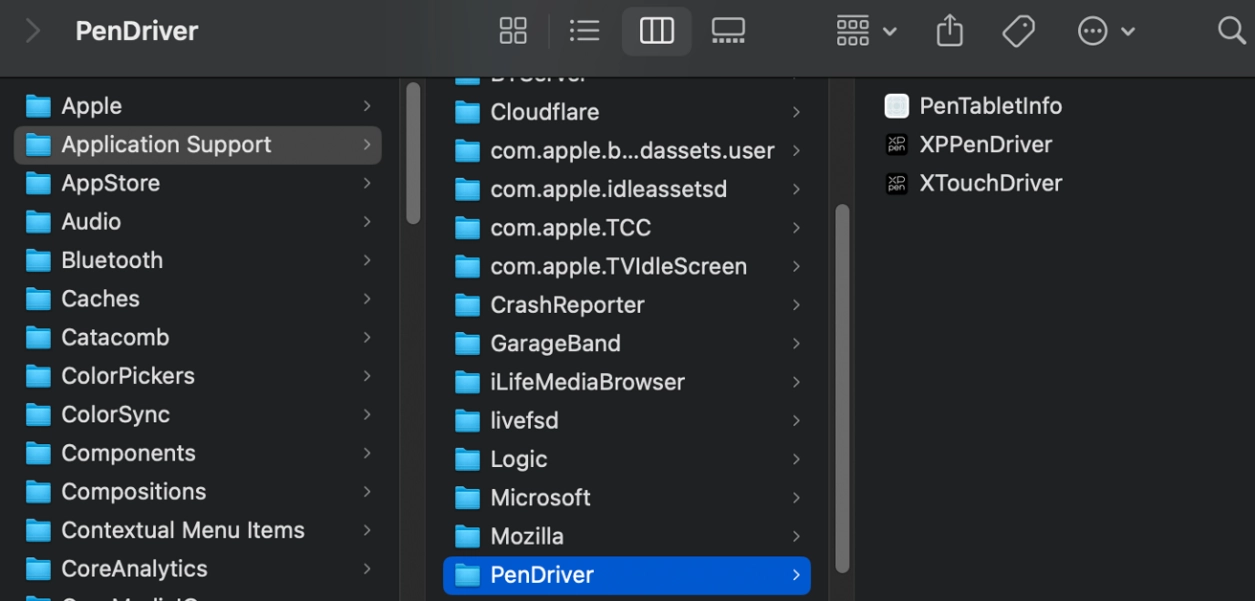The image size is (1255, 601).
Task: Click the Share icon in toolbar
Action: [949, 31]
